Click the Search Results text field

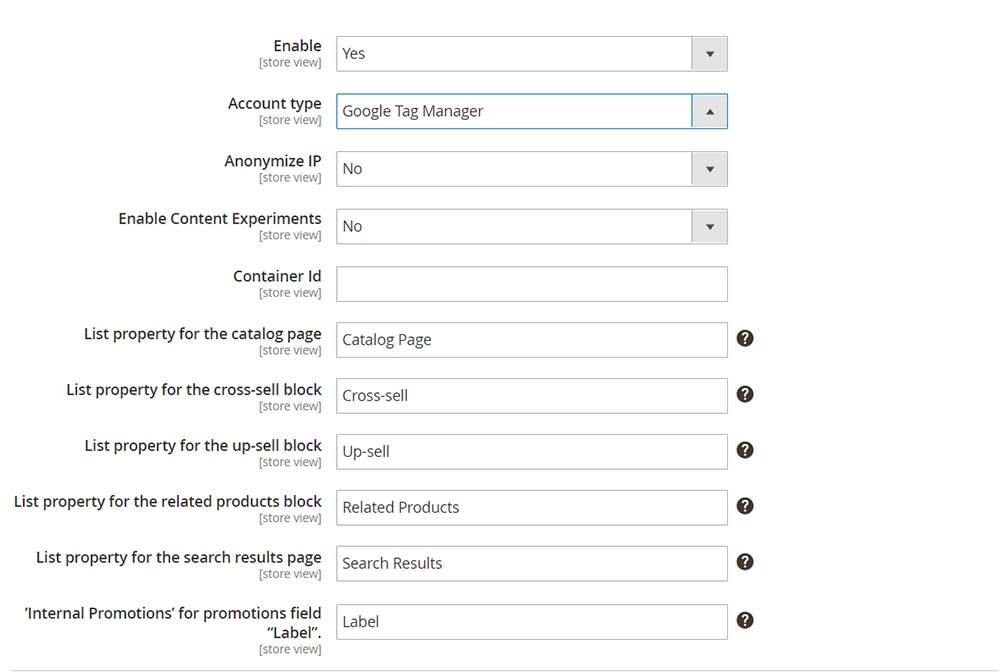point(530,563)
